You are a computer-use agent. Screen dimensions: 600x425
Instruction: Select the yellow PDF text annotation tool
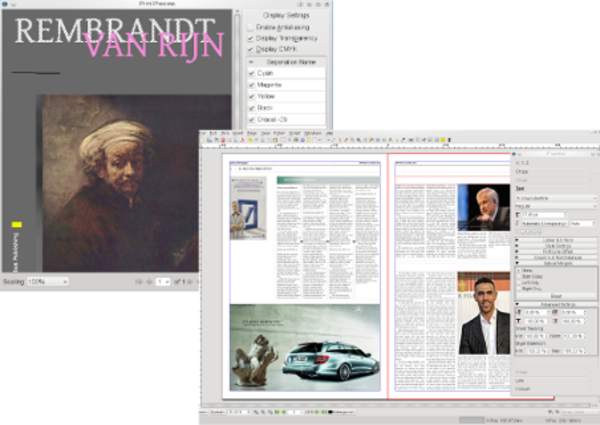click(x=443, y=140)
